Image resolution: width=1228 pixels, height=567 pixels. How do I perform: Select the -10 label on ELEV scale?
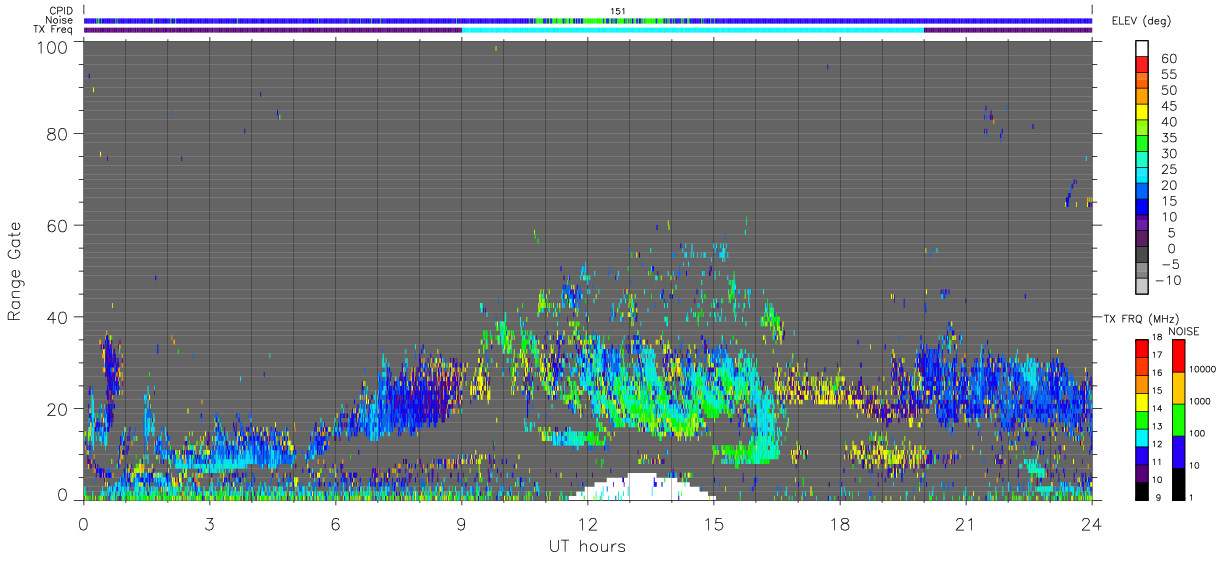[x=1169, y=281]
